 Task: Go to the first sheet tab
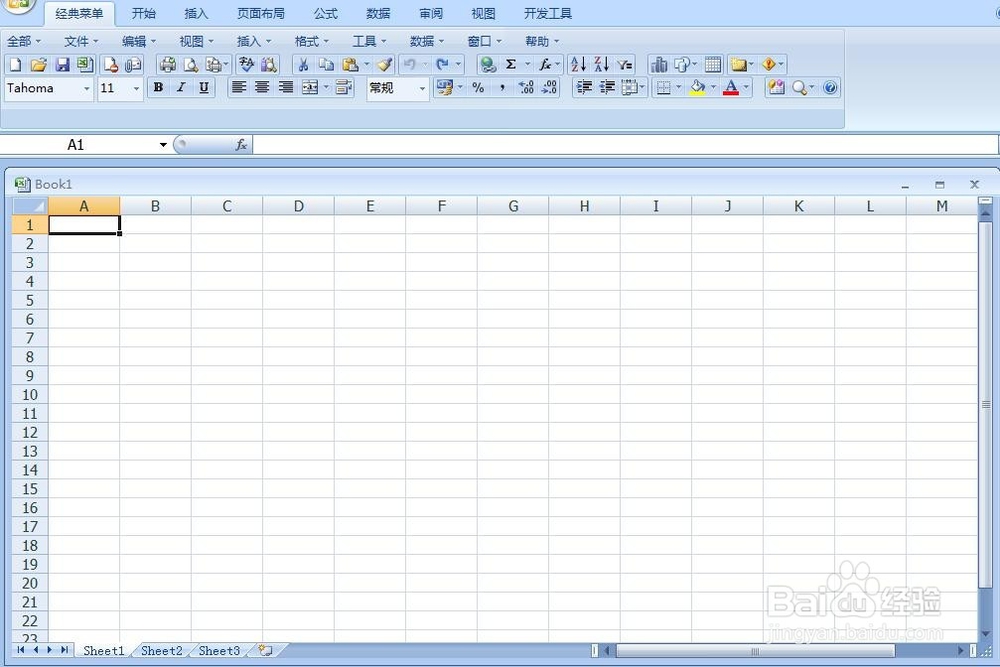click(x=21, y=650)
